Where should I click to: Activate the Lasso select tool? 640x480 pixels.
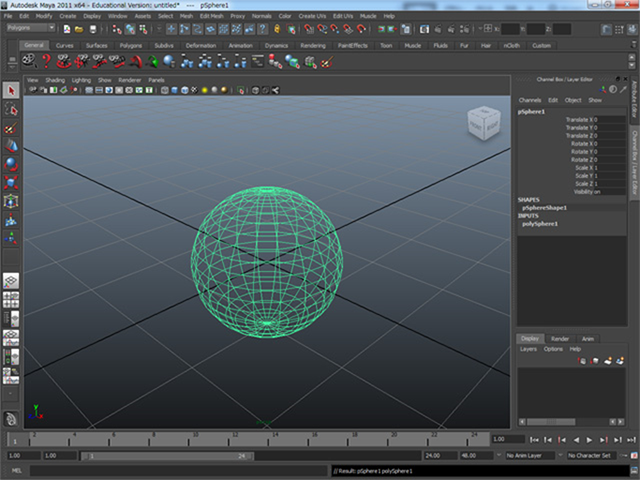[11, 109]
